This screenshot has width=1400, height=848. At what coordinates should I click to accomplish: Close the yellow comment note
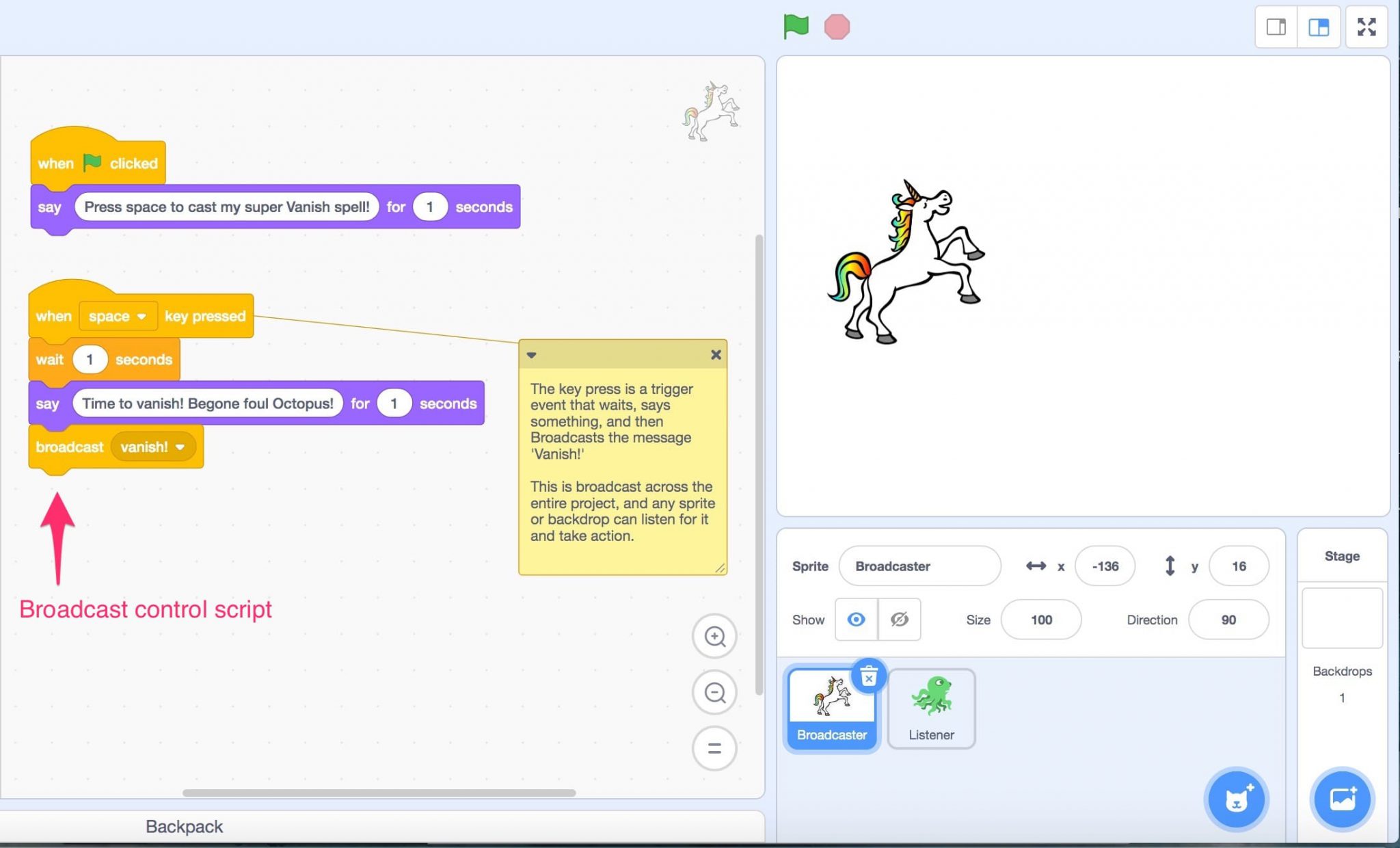point(716,355)
